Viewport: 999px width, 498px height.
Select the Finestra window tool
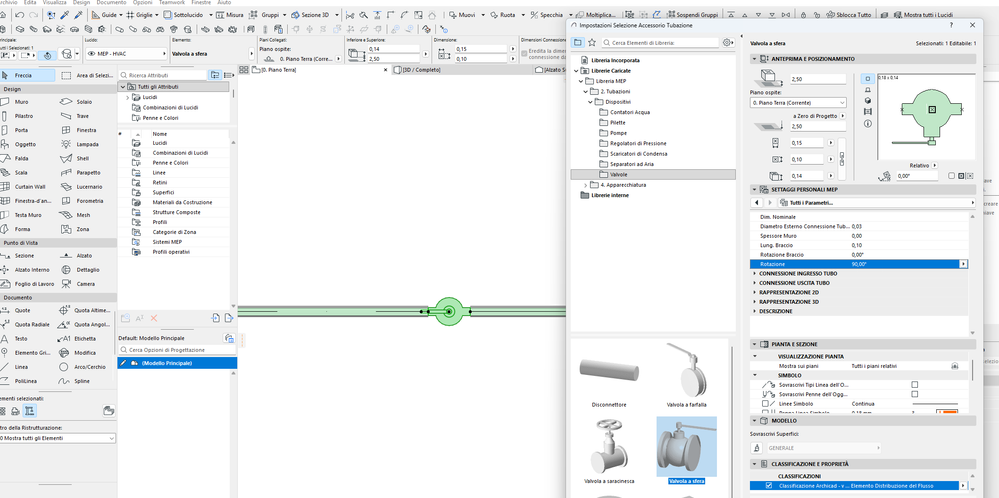point(80,130)
